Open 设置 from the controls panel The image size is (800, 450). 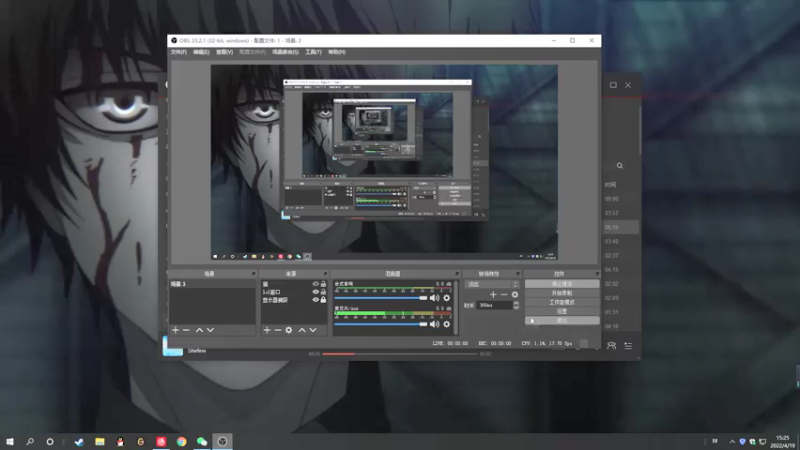(562, 311)
